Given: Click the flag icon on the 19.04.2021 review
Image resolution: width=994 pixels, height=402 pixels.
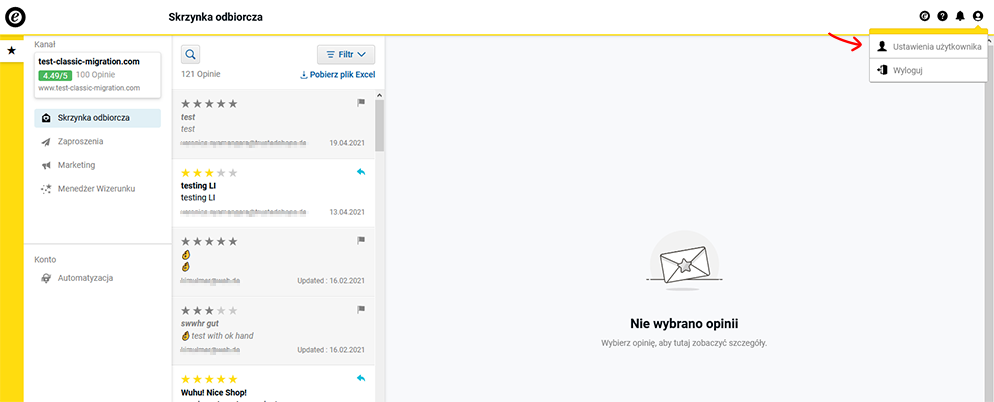Looking at the screenshot, I should click(361, 102).
